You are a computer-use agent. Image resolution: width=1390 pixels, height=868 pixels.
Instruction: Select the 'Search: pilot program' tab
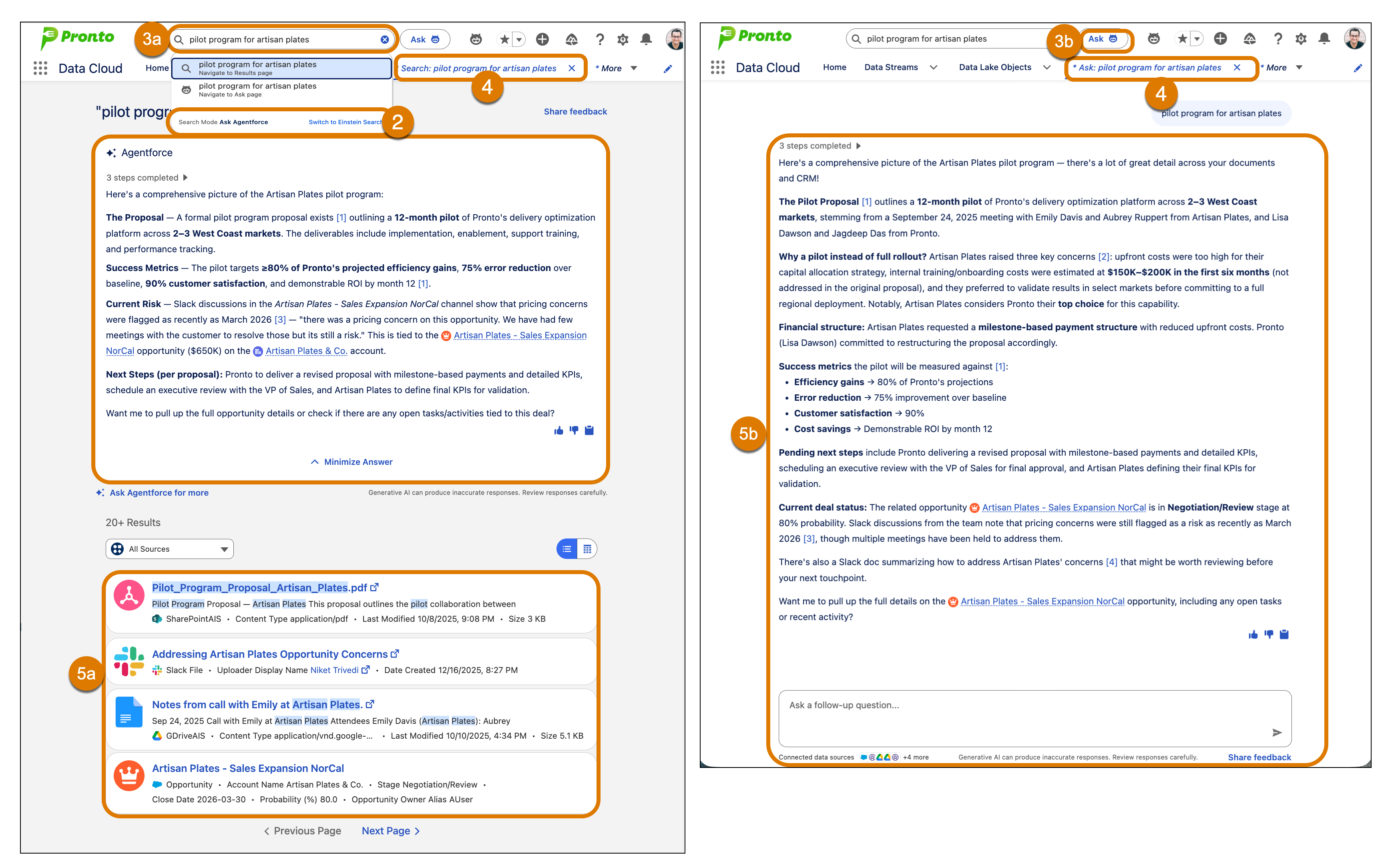[x=479, y=68]
